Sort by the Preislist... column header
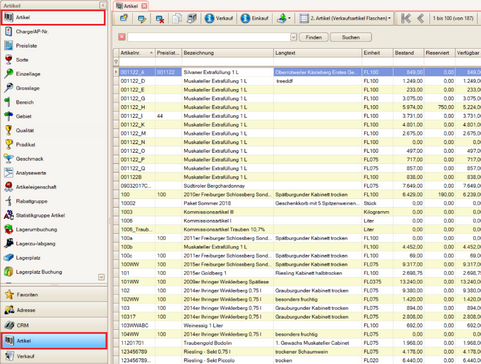The width and height of the screenshot is (481, 364). (168, 53)
